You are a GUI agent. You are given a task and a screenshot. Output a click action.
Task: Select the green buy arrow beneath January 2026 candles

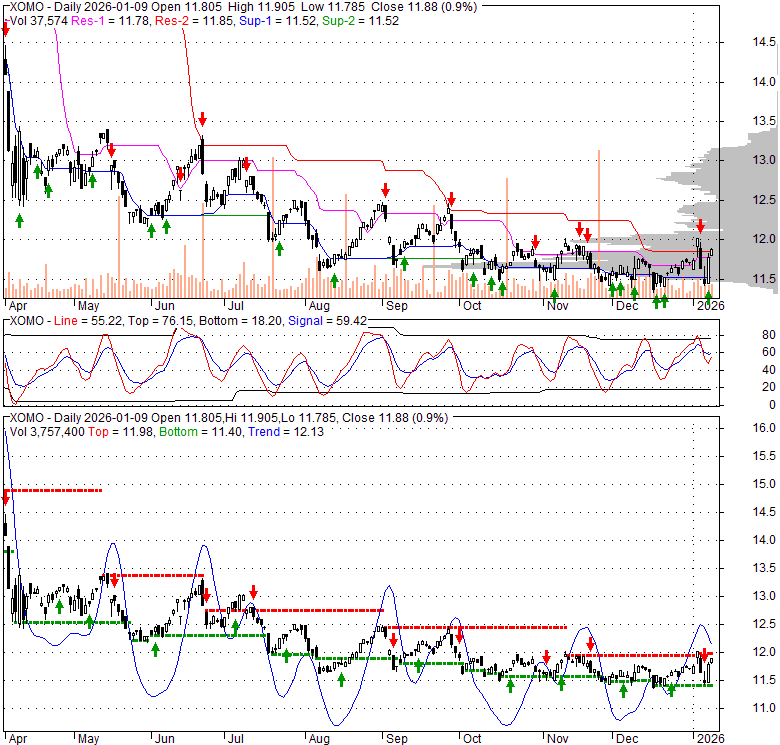pyautogui.click(x=709, y=296)
